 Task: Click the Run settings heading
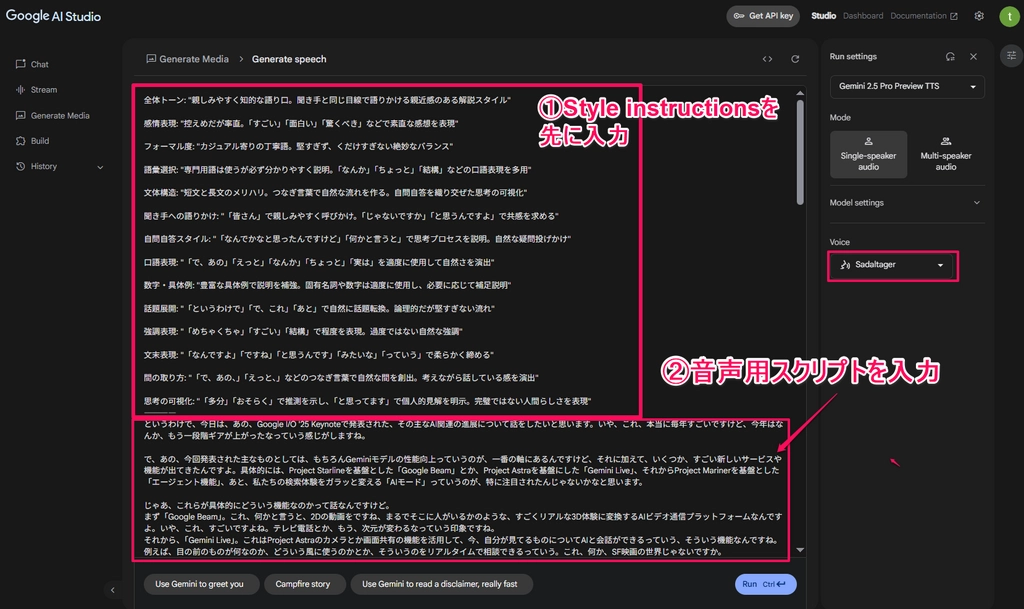pyautogui.click(x=853, y=57)
